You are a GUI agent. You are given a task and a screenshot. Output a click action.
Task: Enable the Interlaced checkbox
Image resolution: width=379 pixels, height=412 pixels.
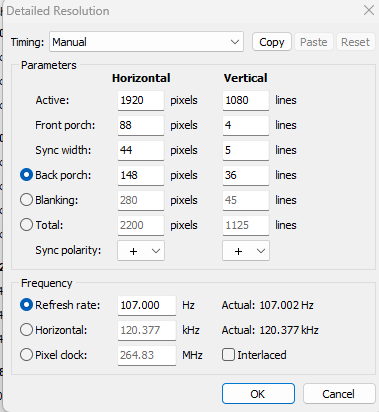[x=228, y=355]
